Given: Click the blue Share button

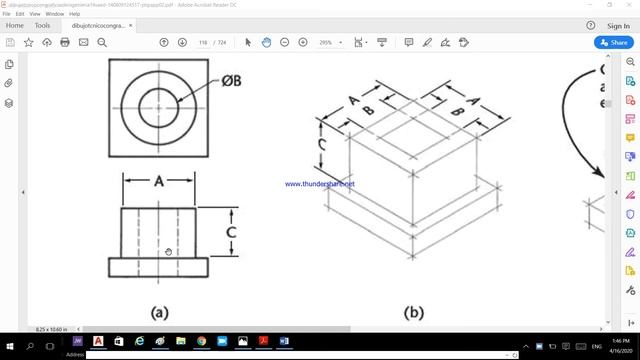Looking at the screenshot, I should 614,42.
